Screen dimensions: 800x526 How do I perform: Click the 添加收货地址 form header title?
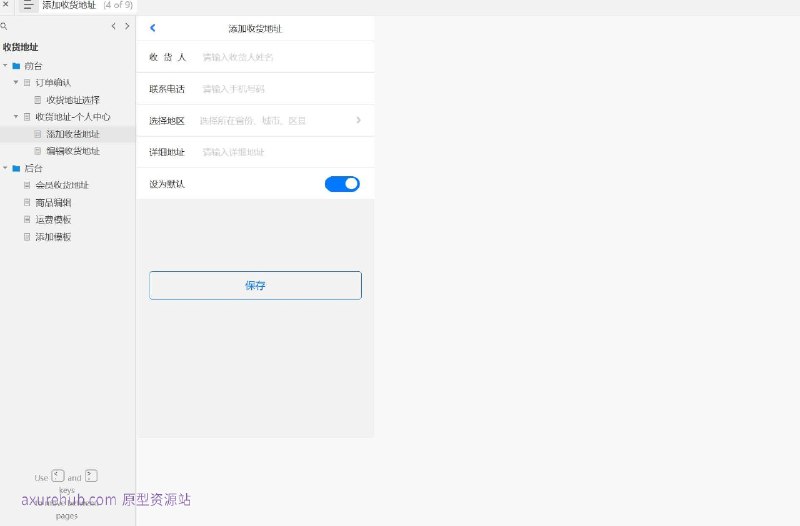[x=255, y=29]
